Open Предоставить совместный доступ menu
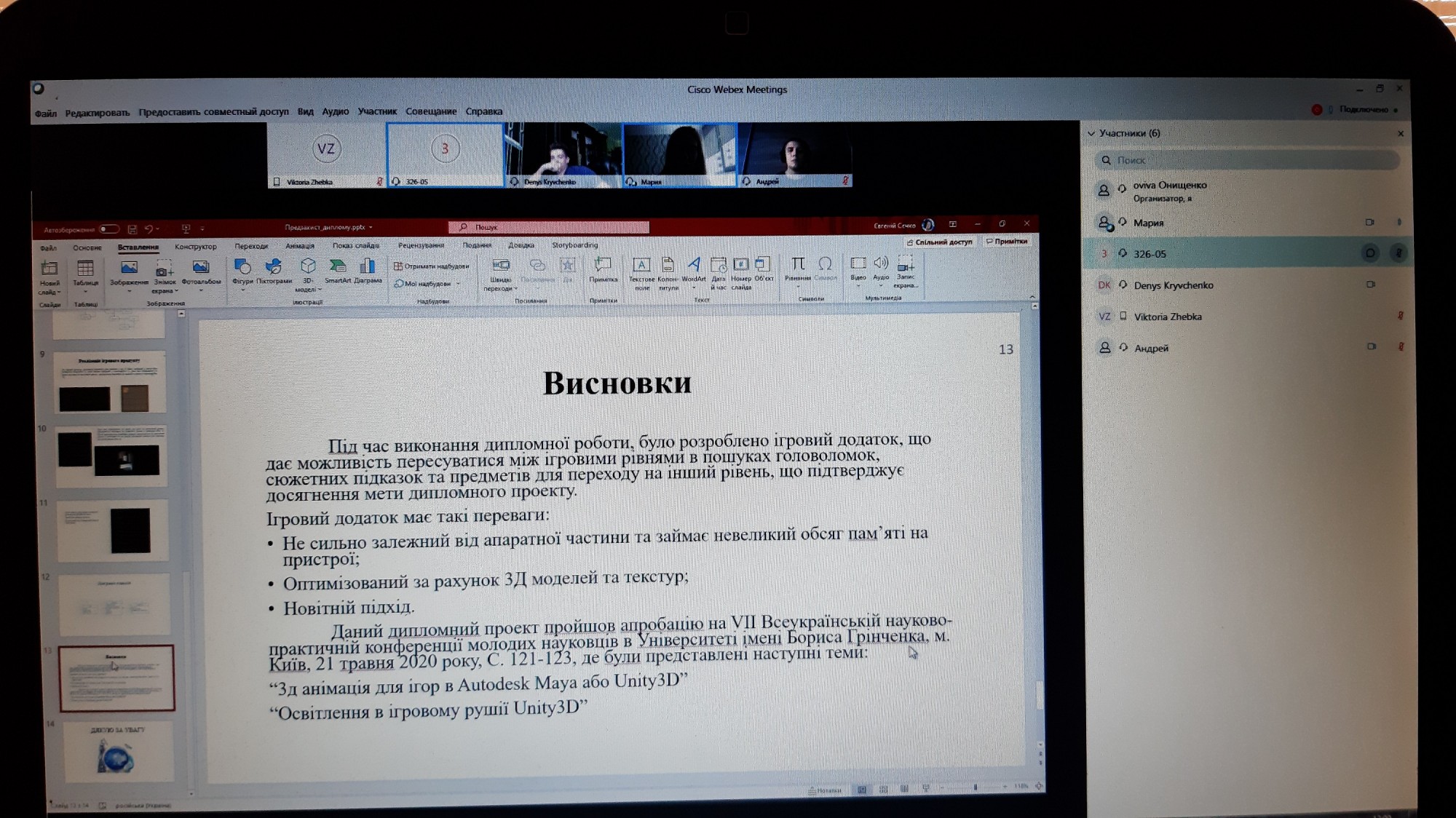This screenshot has width=1456, height=818. point(213,112)
